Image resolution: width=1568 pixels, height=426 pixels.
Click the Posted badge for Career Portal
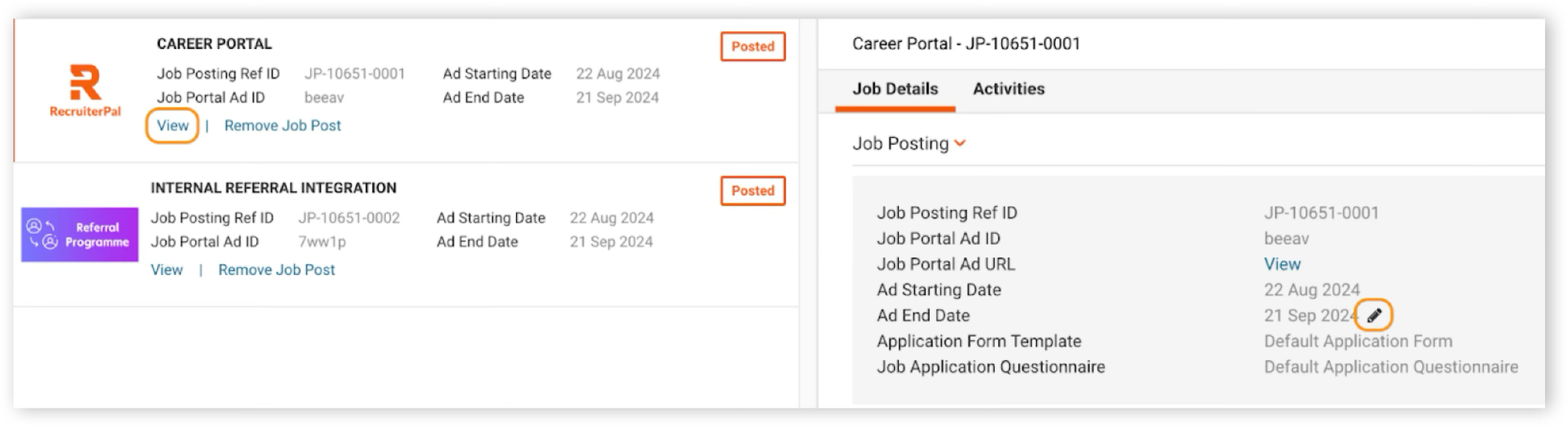click(x=753, y=46)
